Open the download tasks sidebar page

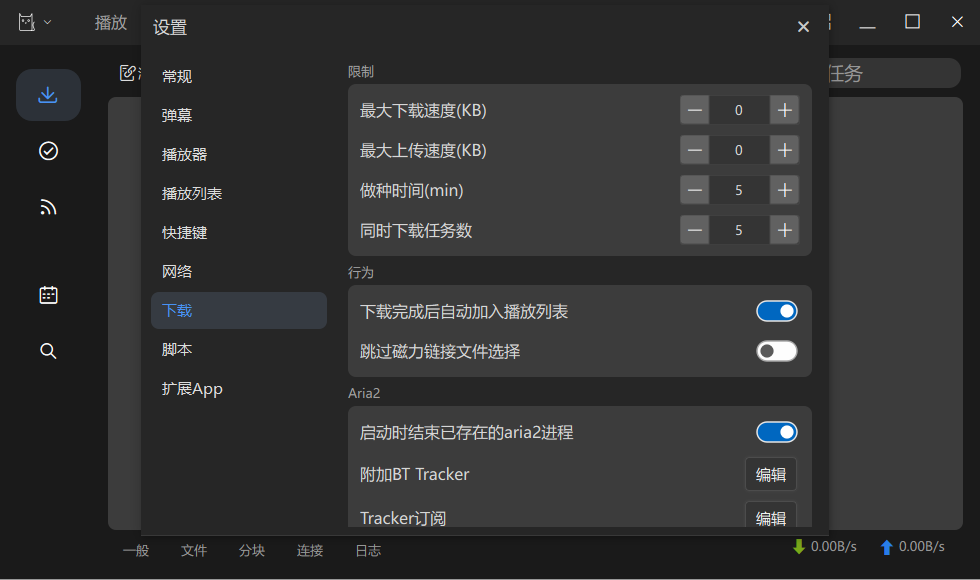[x=48, y=95]
